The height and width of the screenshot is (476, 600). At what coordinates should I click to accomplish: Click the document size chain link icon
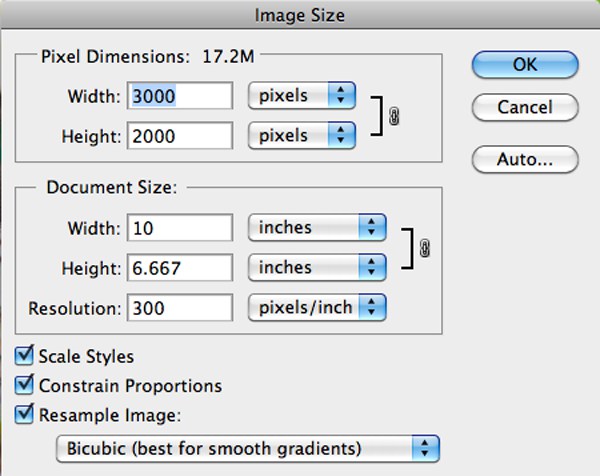(x=425, y=248)
